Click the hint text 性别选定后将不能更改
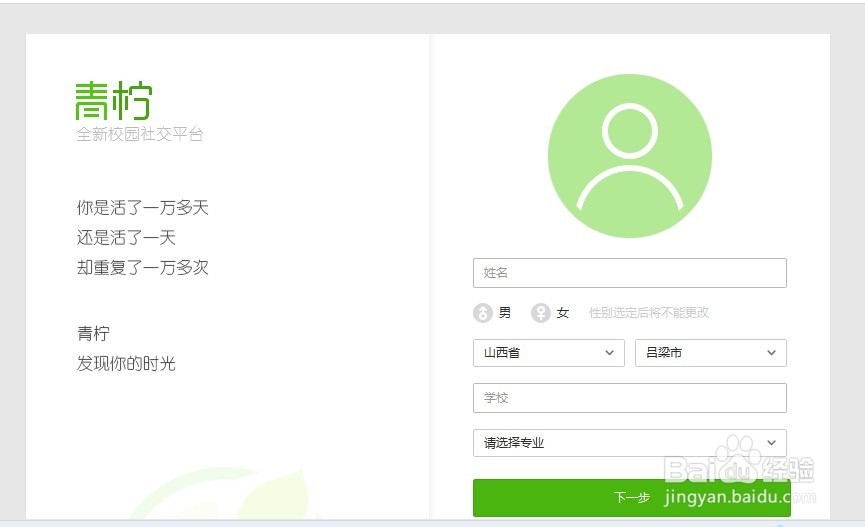865x527 pixels. [x=649, y=313]
